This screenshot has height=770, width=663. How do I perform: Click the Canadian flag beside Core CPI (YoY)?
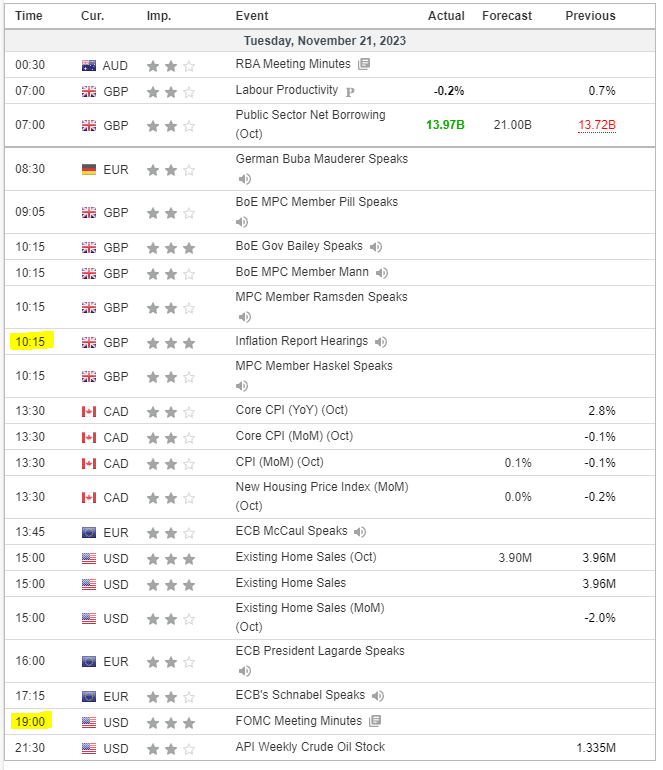pos(90,411)
